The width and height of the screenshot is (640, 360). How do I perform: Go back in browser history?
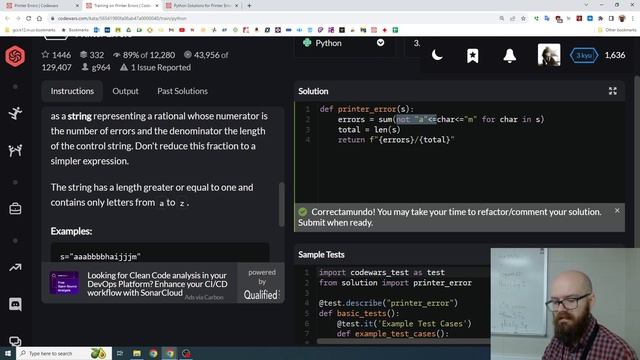point(7,18)
